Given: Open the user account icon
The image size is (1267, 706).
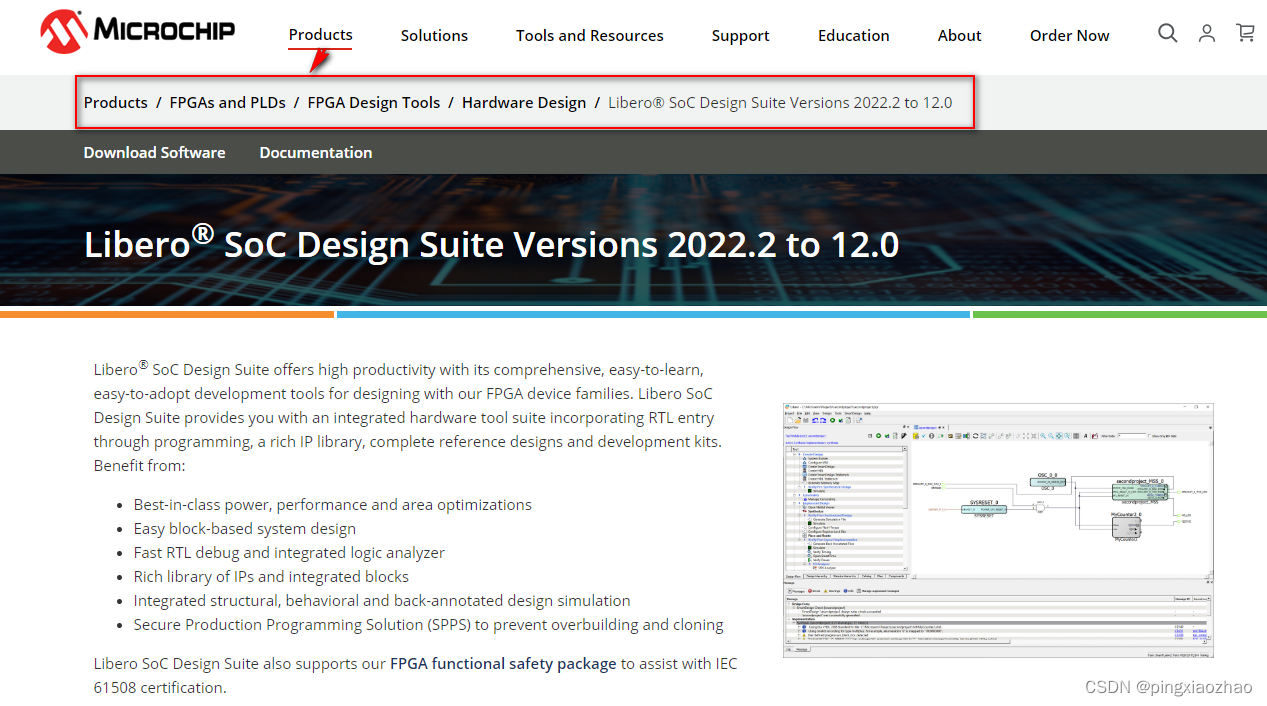Looking at the screenshot, I should click(1207, 33).
